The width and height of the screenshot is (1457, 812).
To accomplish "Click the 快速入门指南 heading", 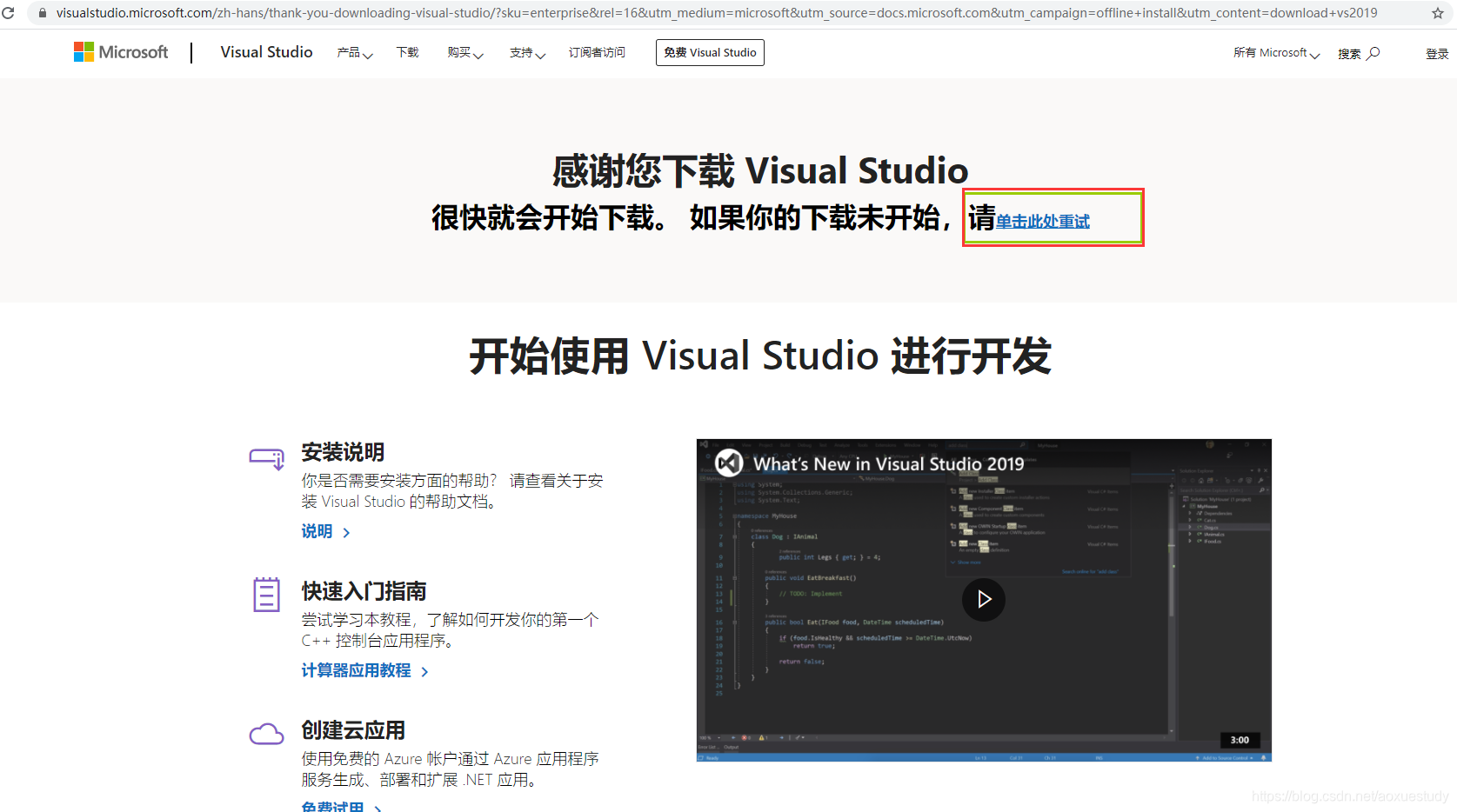I will pos(364,591).
